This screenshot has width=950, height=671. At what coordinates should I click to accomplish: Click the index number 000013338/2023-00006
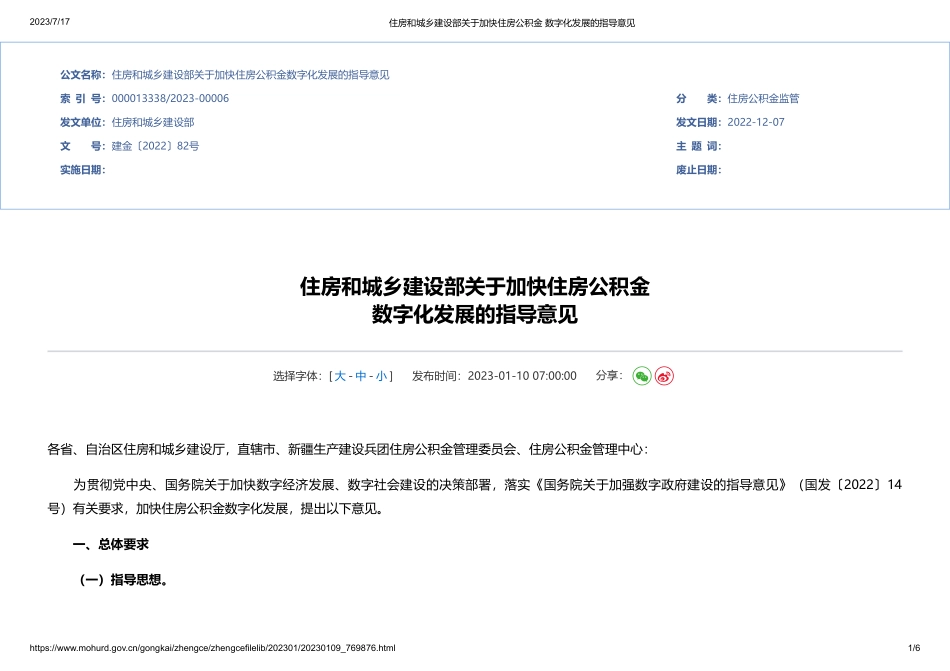(x=170, y=99)
